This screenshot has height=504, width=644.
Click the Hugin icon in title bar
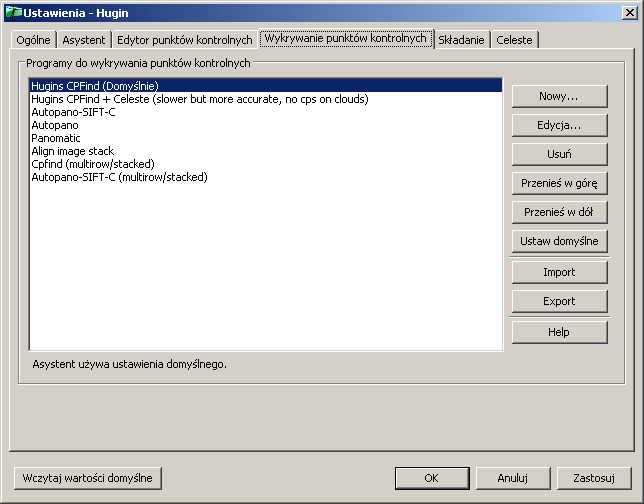13,13
